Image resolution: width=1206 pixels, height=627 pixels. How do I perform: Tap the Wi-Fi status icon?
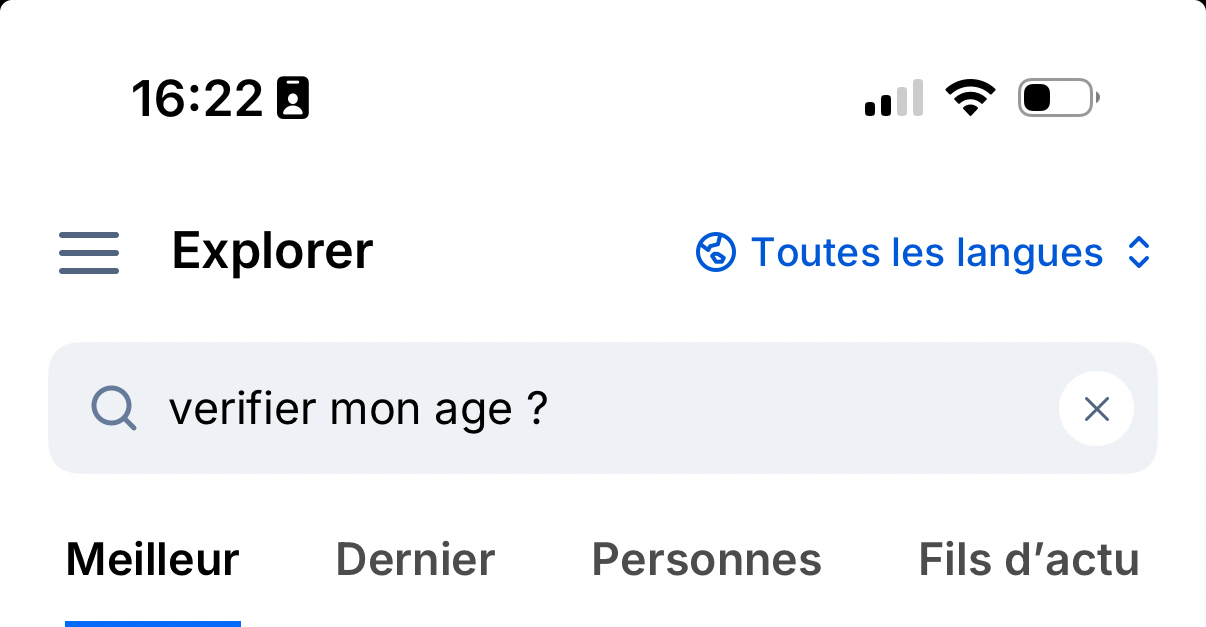(x=970, y=98)
